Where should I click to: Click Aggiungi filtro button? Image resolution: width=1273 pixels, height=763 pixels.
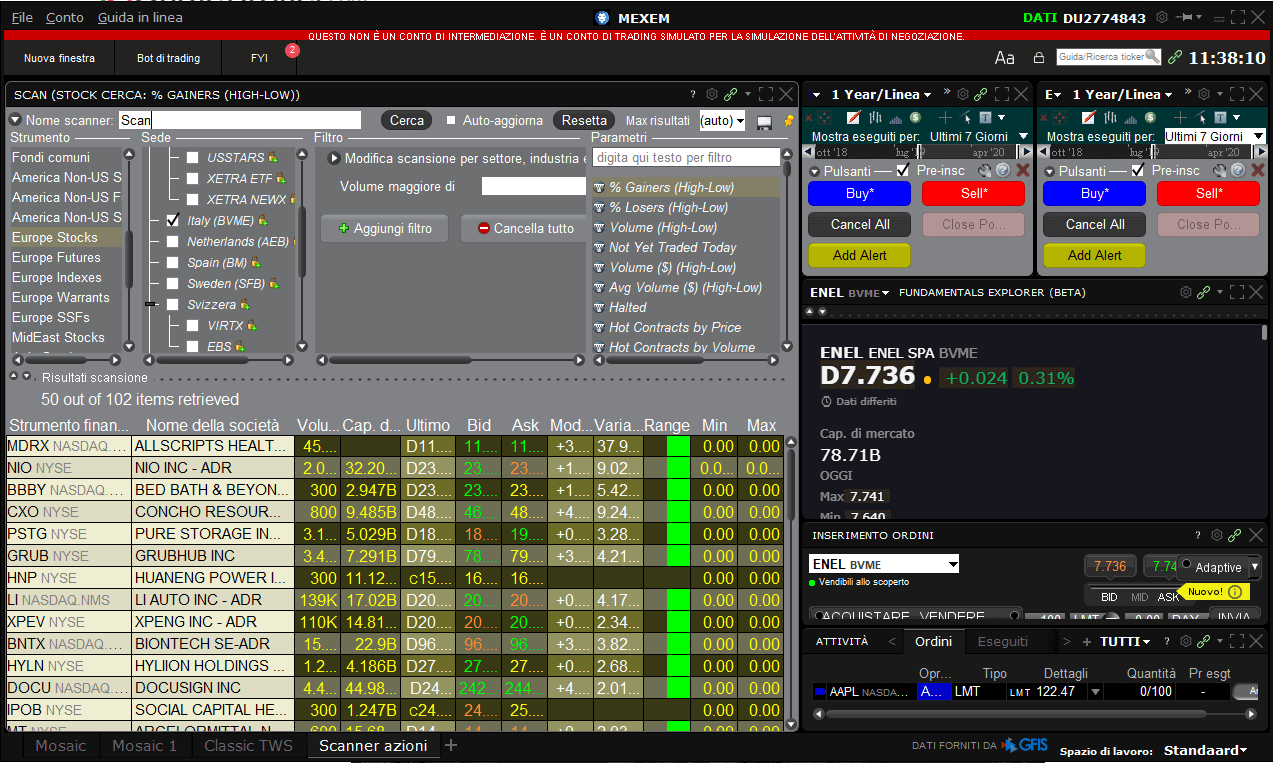click(x=386, y=228)
